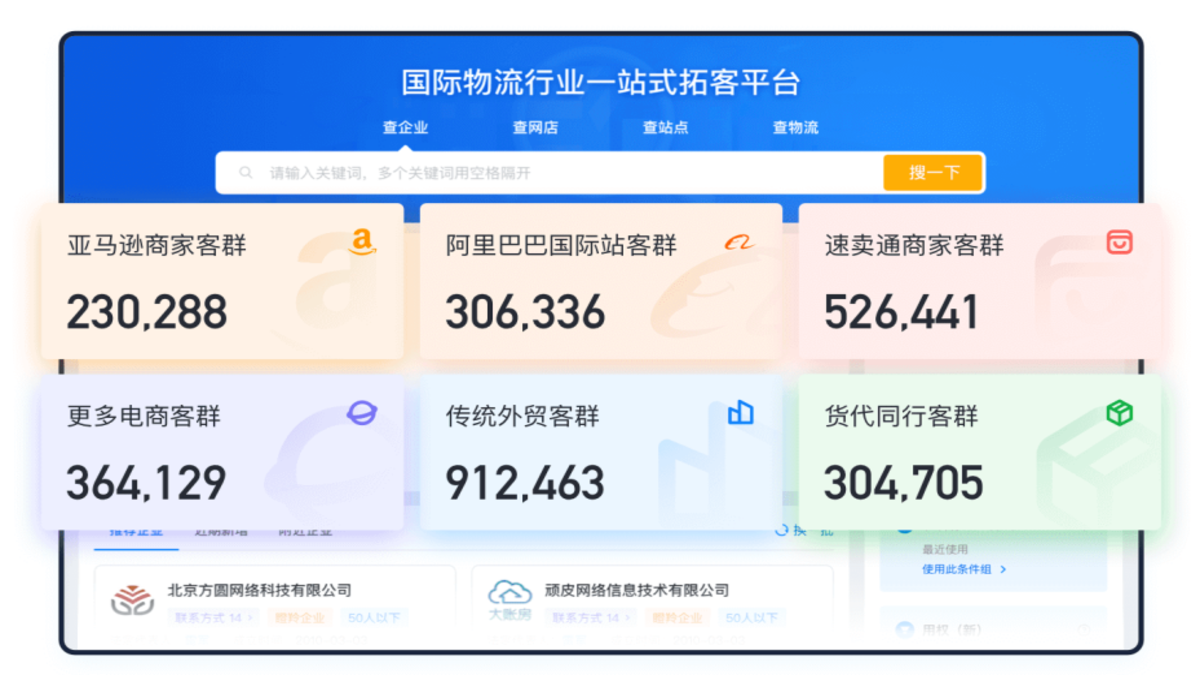Screen dimensions: 1200x675
Task: Click the 顽皮网络 cloud logo
Action: click(x=509, y=597)
